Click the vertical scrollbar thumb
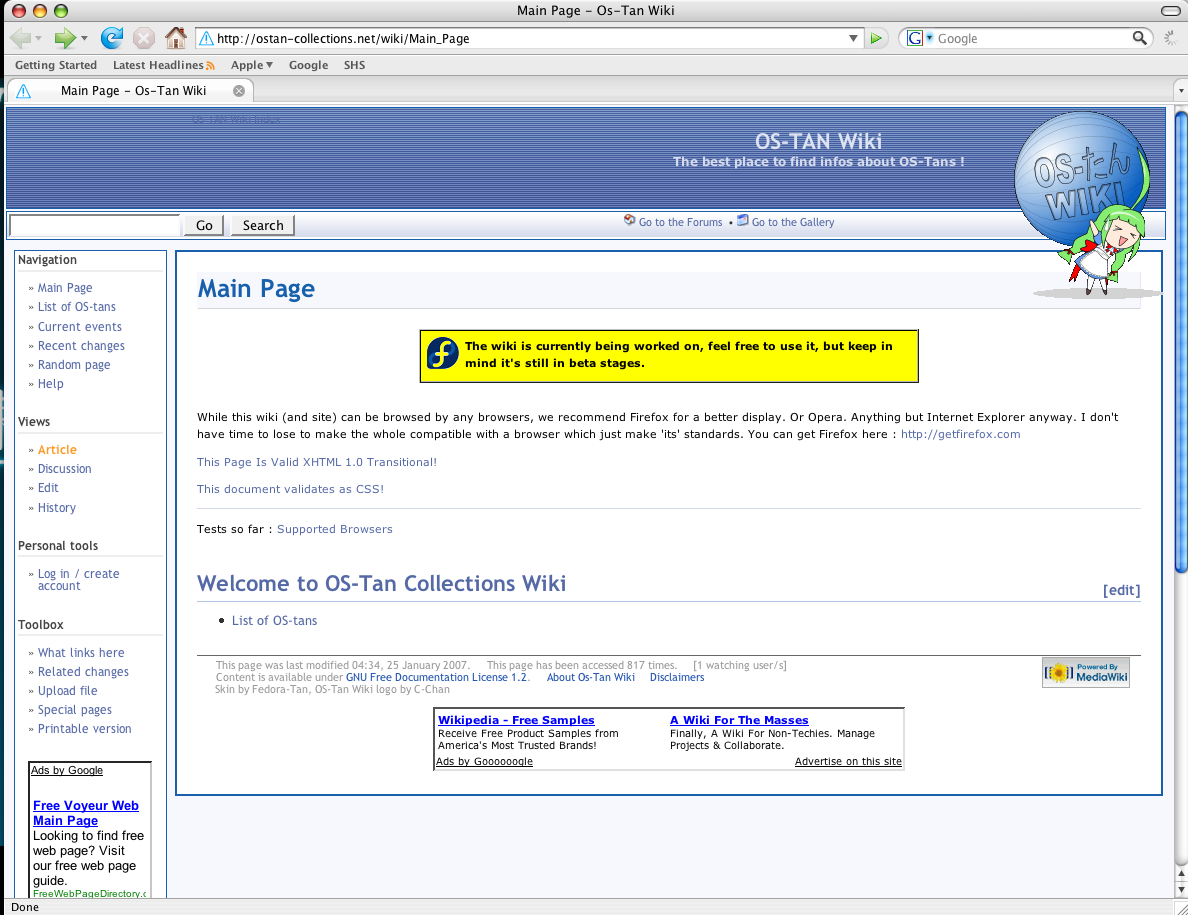Viewport: 1188px width, 915px height. pos(1181,341)
